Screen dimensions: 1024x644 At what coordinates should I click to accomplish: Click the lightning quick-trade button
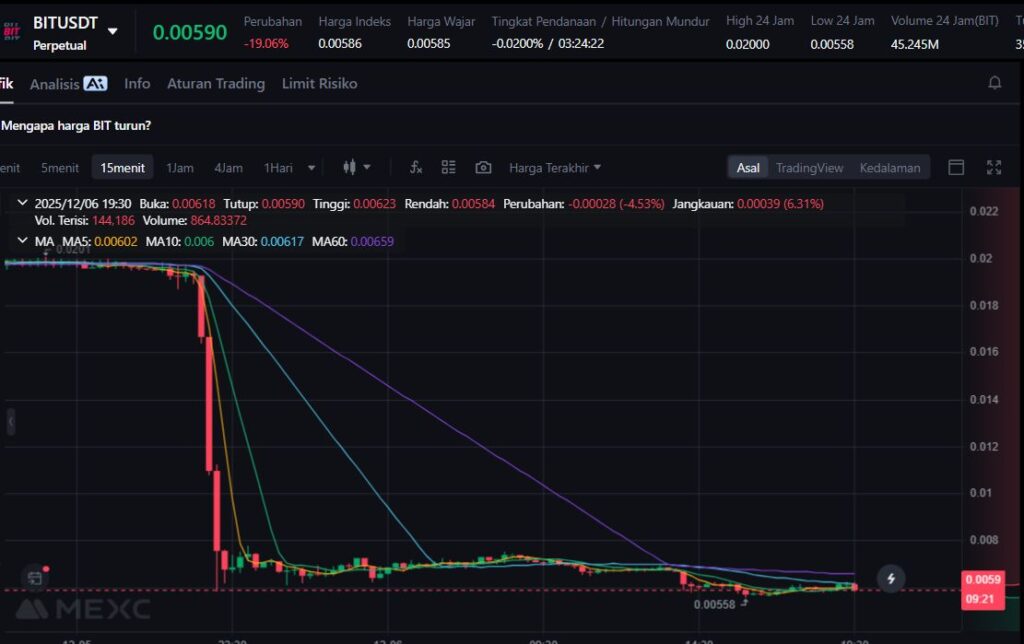point(891,578)
